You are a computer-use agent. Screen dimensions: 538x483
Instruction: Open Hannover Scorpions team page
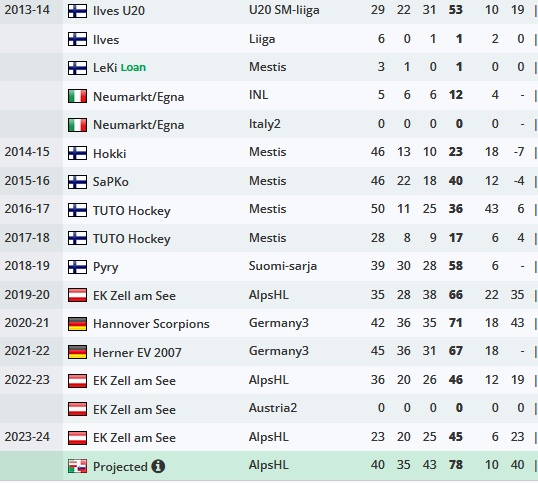pyautogui.click(x=151, y=324)
